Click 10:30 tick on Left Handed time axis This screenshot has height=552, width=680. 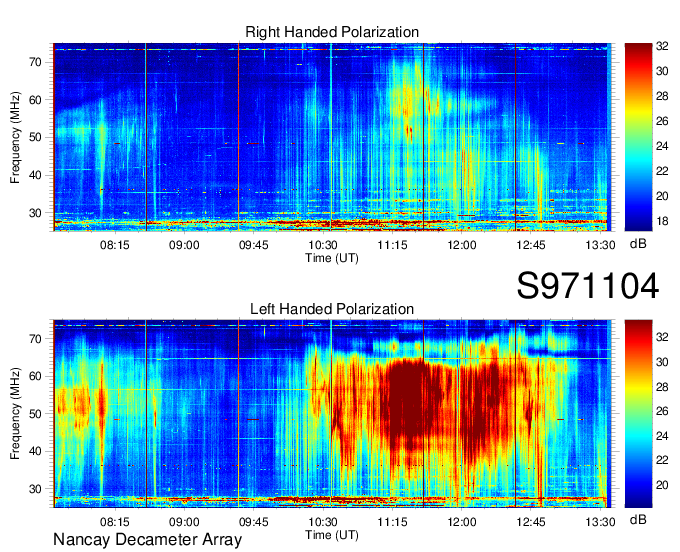323,522
